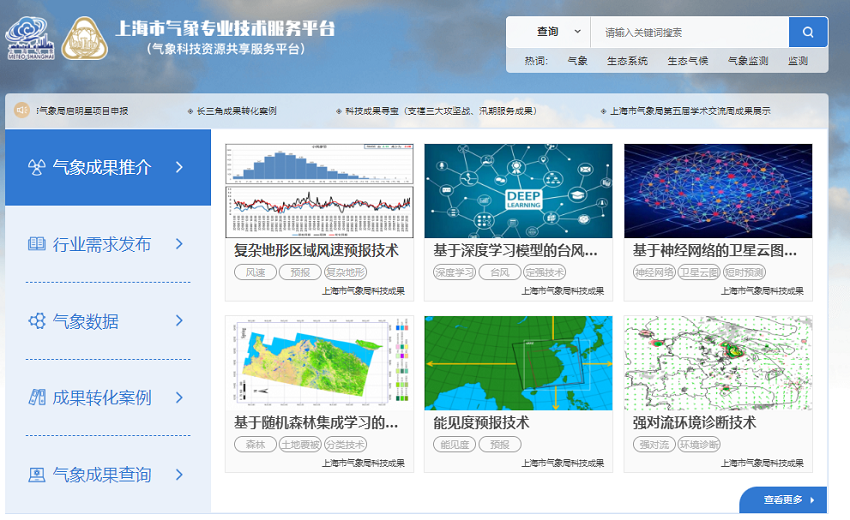Click the 神经网络 tag
This screenshot has height=520, width=850.
(x=654, y=272)
